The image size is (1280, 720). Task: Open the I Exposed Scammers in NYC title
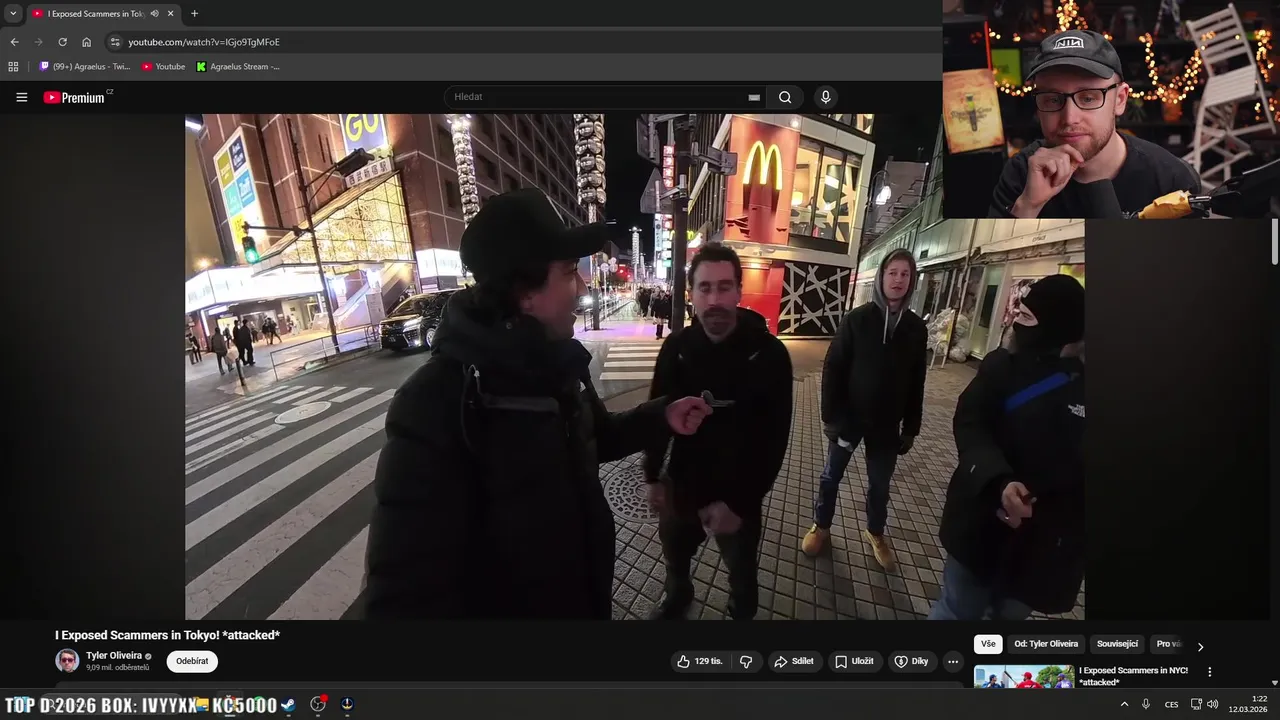[x=1133, y=676]
